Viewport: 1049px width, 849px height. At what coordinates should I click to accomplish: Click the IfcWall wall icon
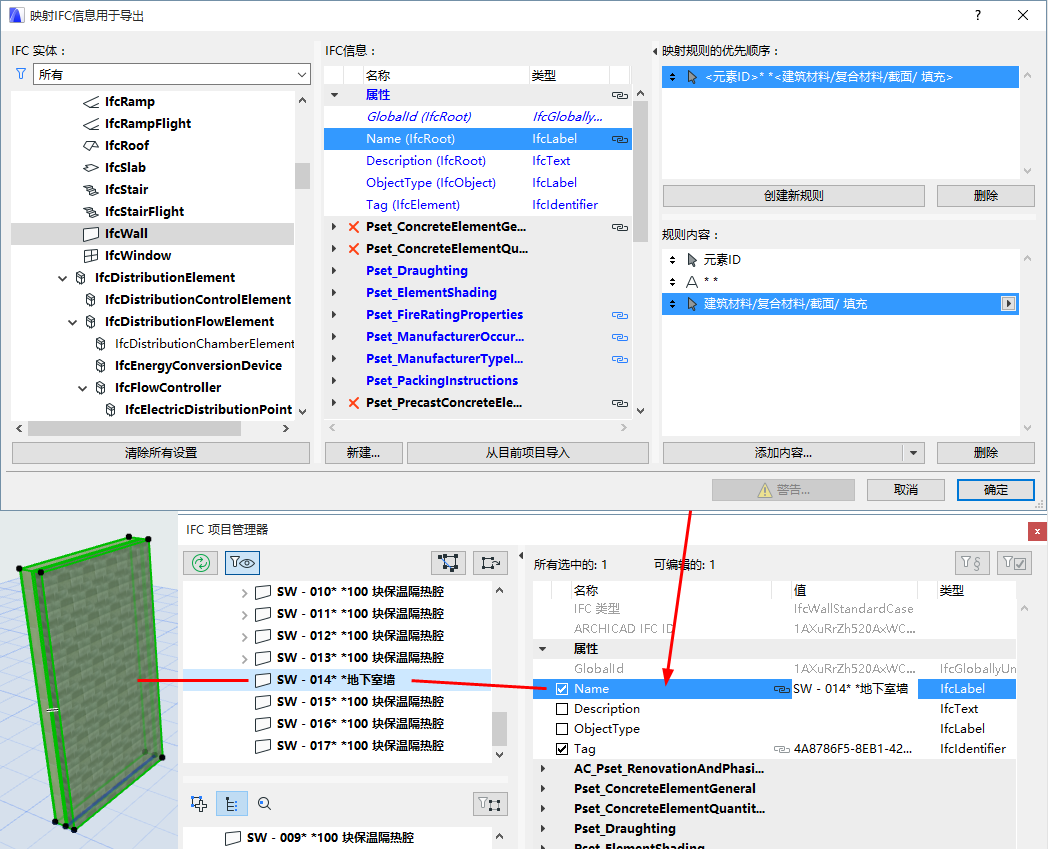91,234
